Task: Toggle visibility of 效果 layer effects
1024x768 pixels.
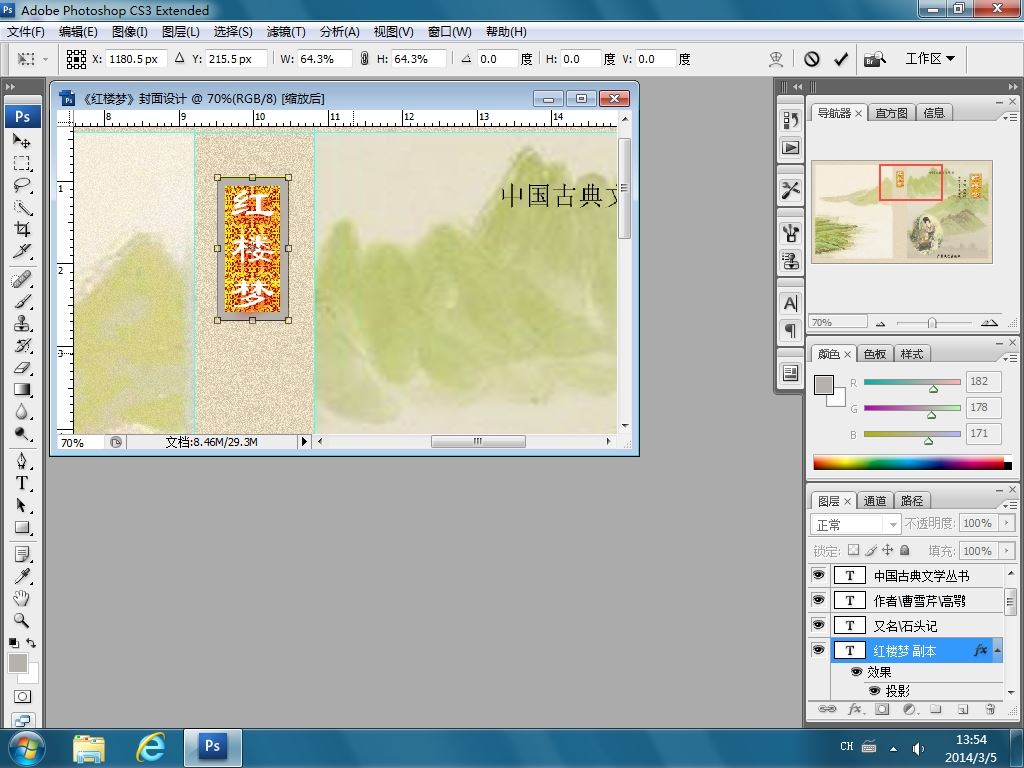Action: tap(856, 671)
